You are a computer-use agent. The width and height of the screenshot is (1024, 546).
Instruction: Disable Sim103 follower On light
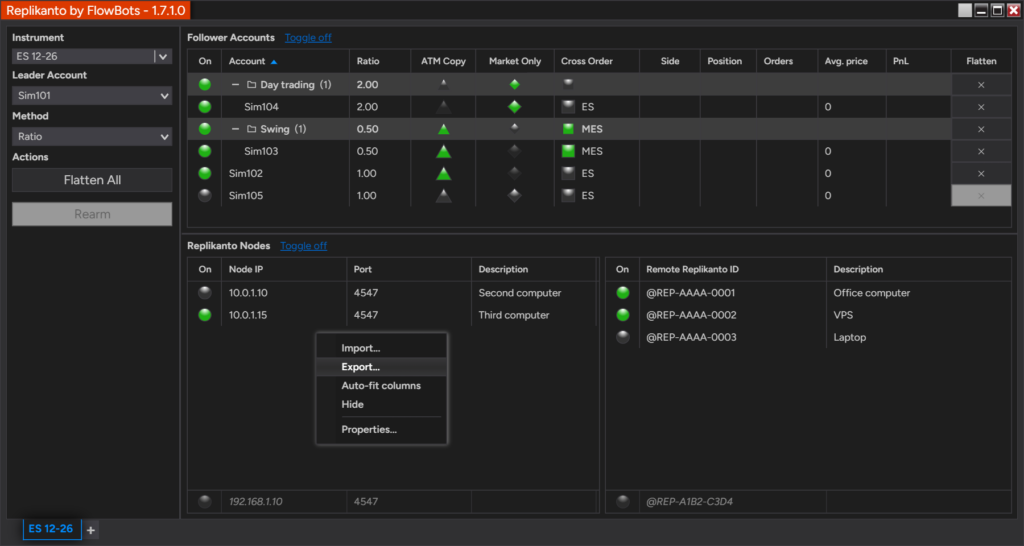(x=205, y=151)
